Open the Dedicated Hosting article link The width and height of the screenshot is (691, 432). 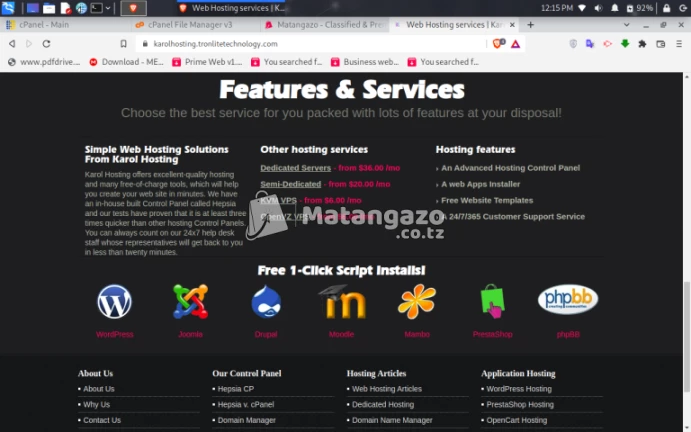click(x=383, y=404)
